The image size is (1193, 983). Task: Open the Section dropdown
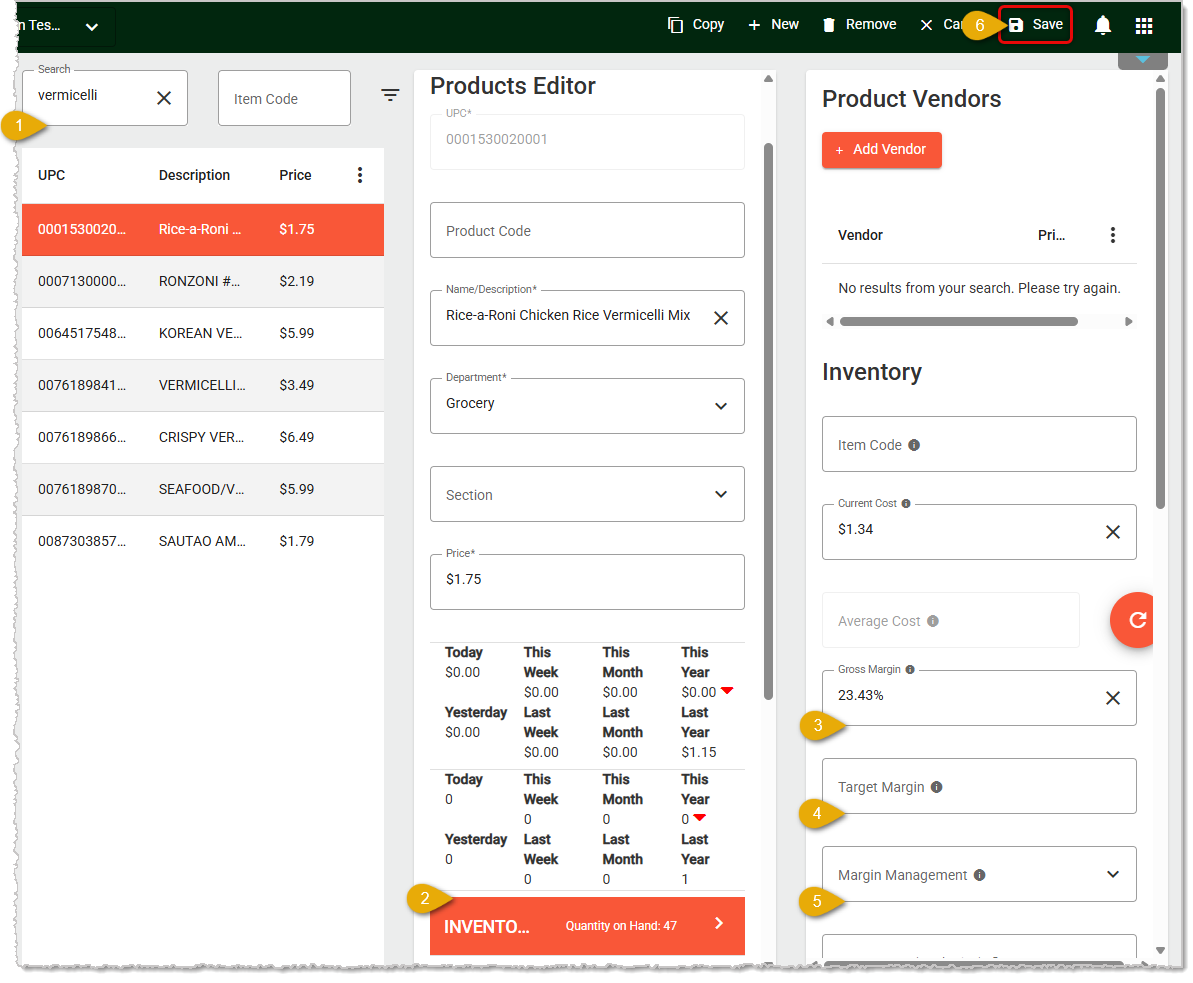pyautogui.click(x=587, y=495)
